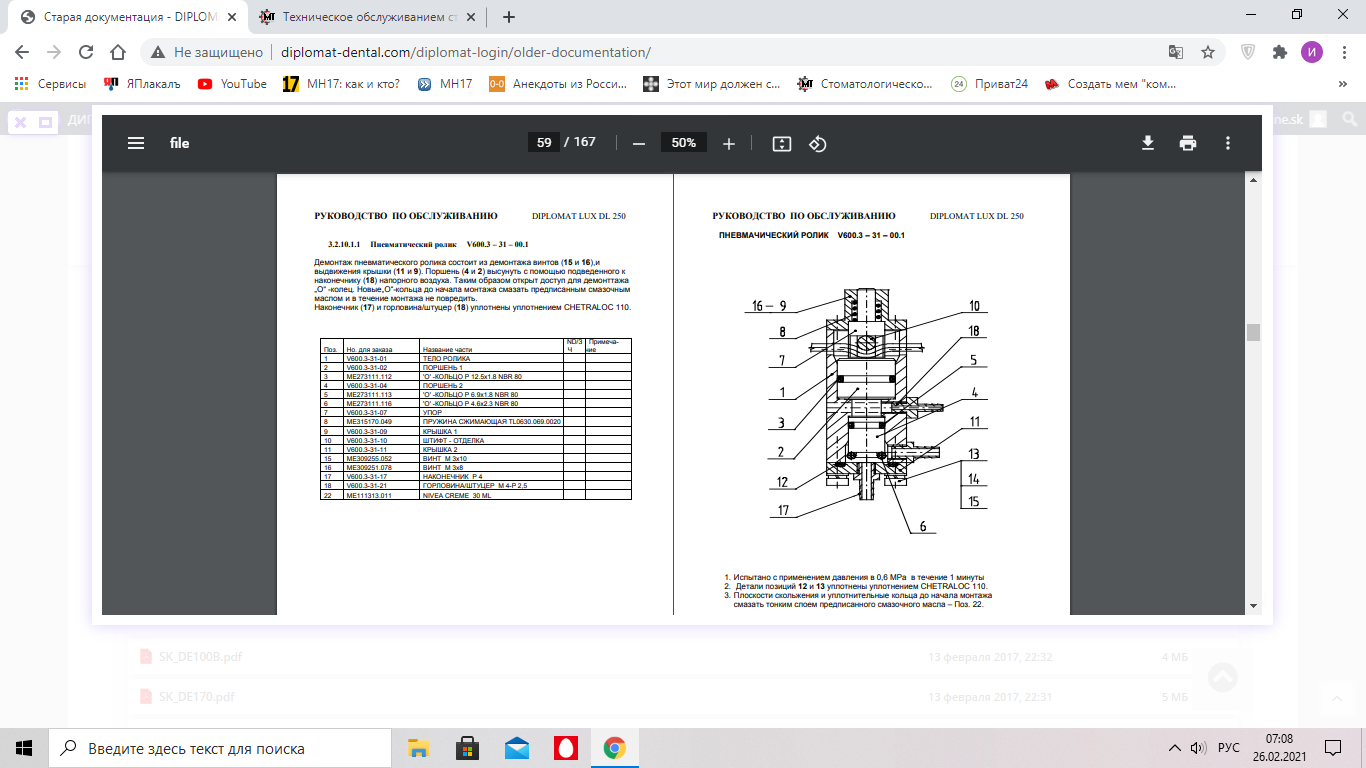Open the Chrome extensions puzzle icon
Screen dimensions: 1366x768
click(1279, 52)
